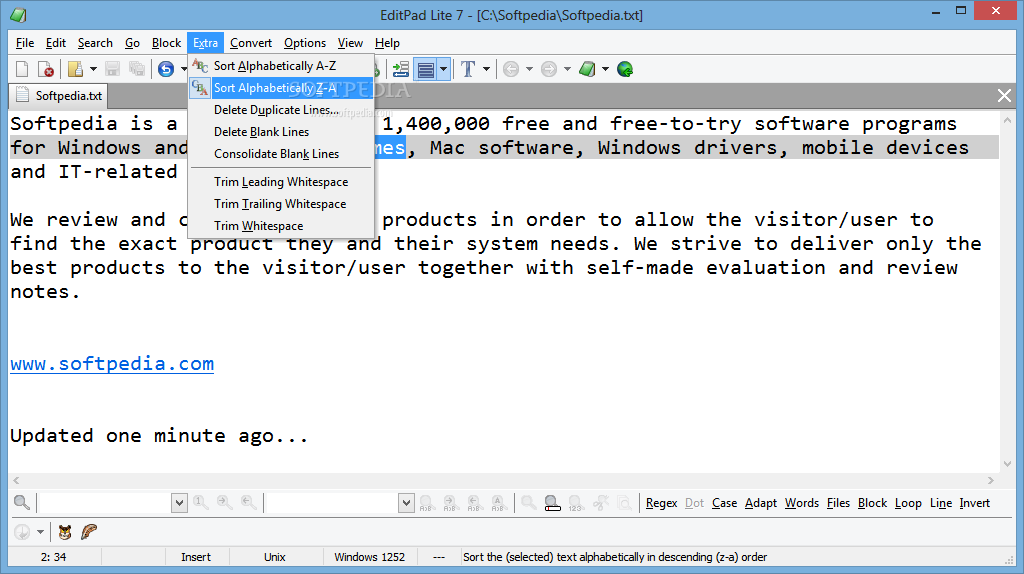Click the Close File toolbar icon

click(x=46, y=69)
